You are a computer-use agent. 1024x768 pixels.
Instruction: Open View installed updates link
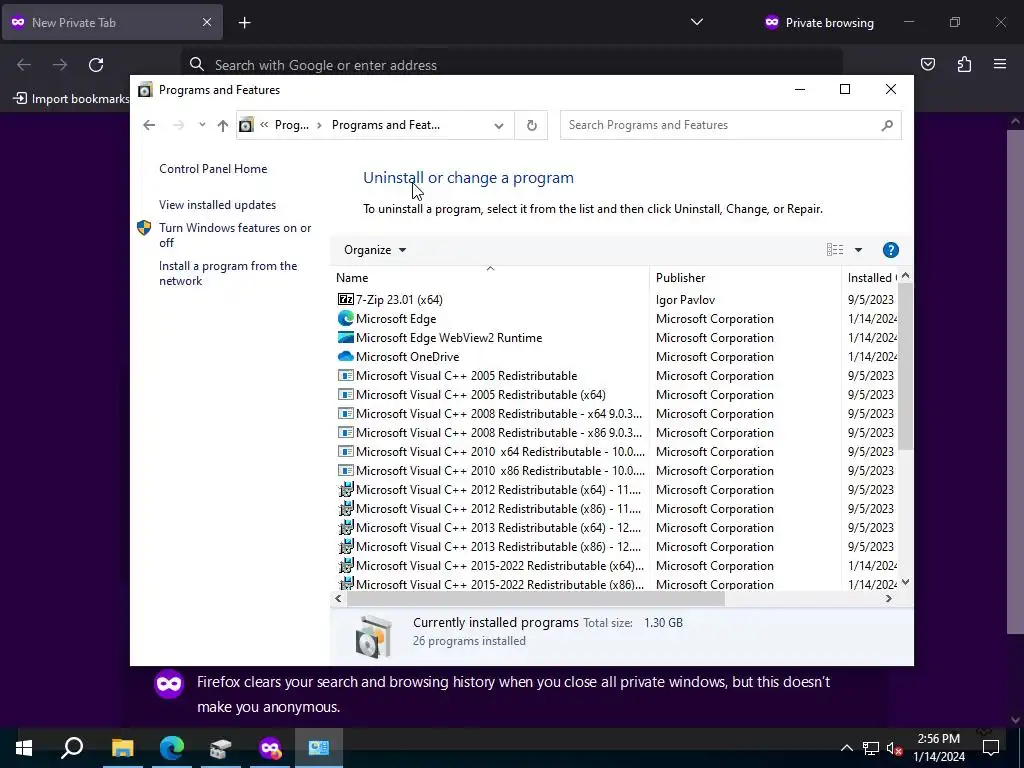pyautogui.click(x=217, y=205)
